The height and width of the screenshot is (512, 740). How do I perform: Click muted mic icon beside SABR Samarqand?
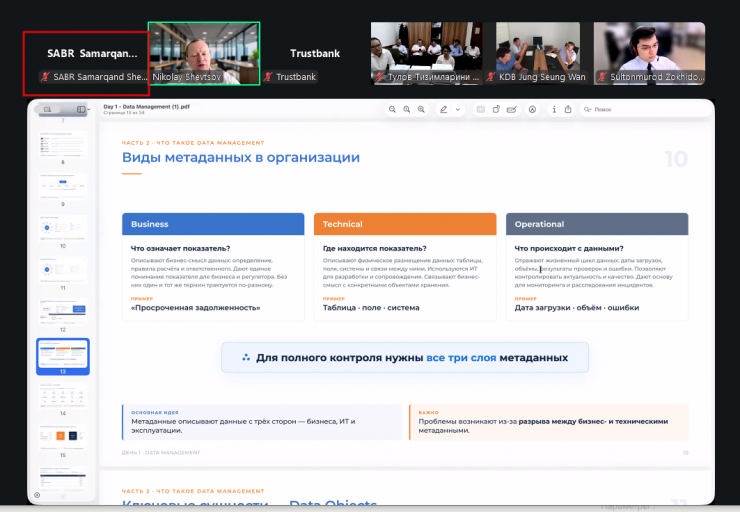(x=45, y=76)
